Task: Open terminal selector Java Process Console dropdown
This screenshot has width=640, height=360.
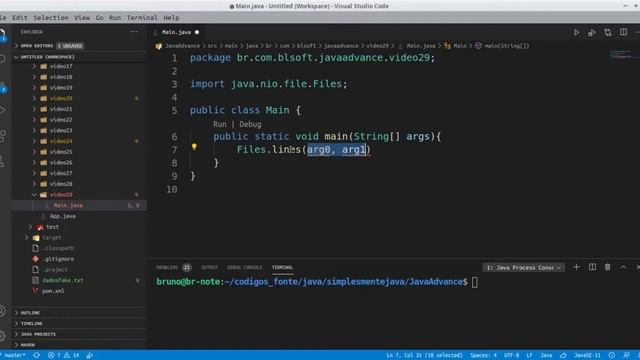Action: click(x=524, y=267)
